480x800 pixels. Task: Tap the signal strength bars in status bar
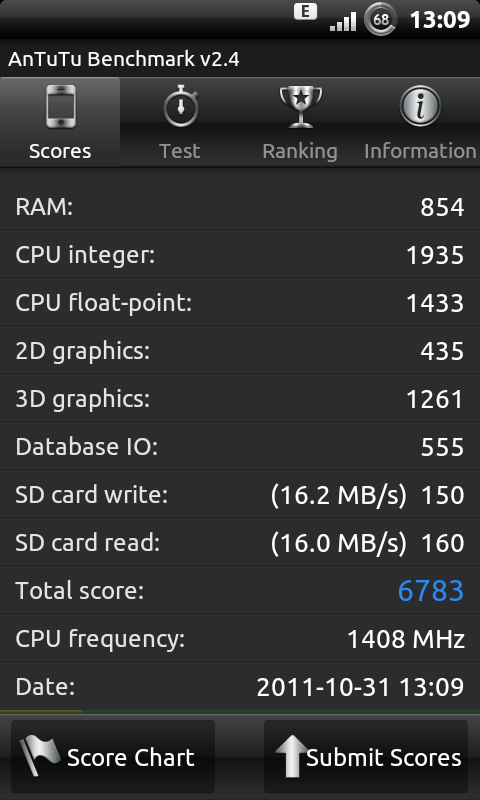343,22
